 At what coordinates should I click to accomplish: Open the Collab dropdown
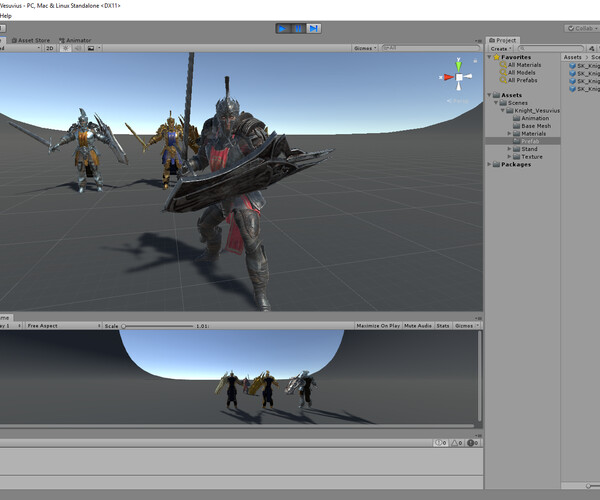click(x=582, y=29)
